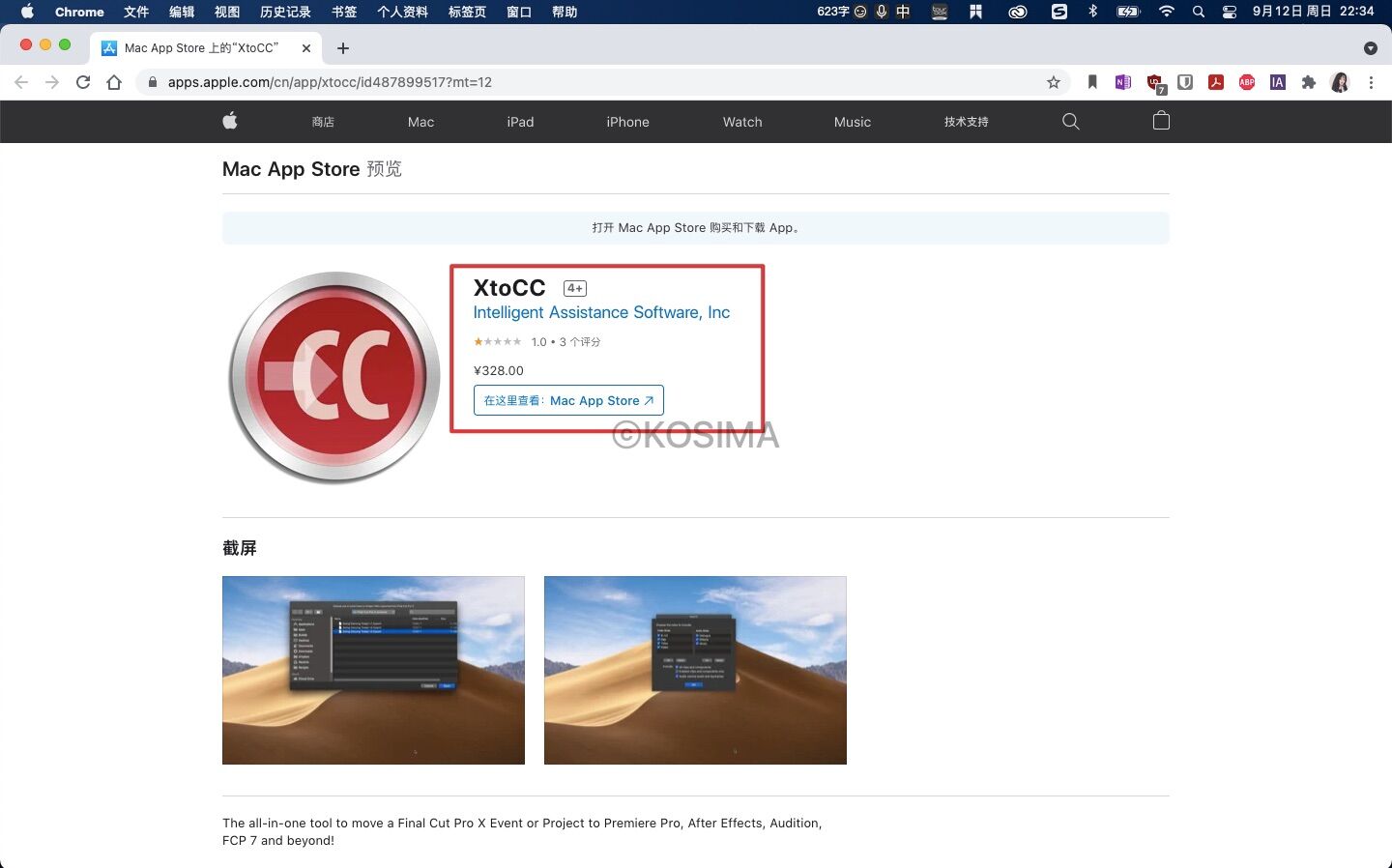Open the 历史记录 menu
The width and height of the screenshot is (1392, 868).
point(285,12)
